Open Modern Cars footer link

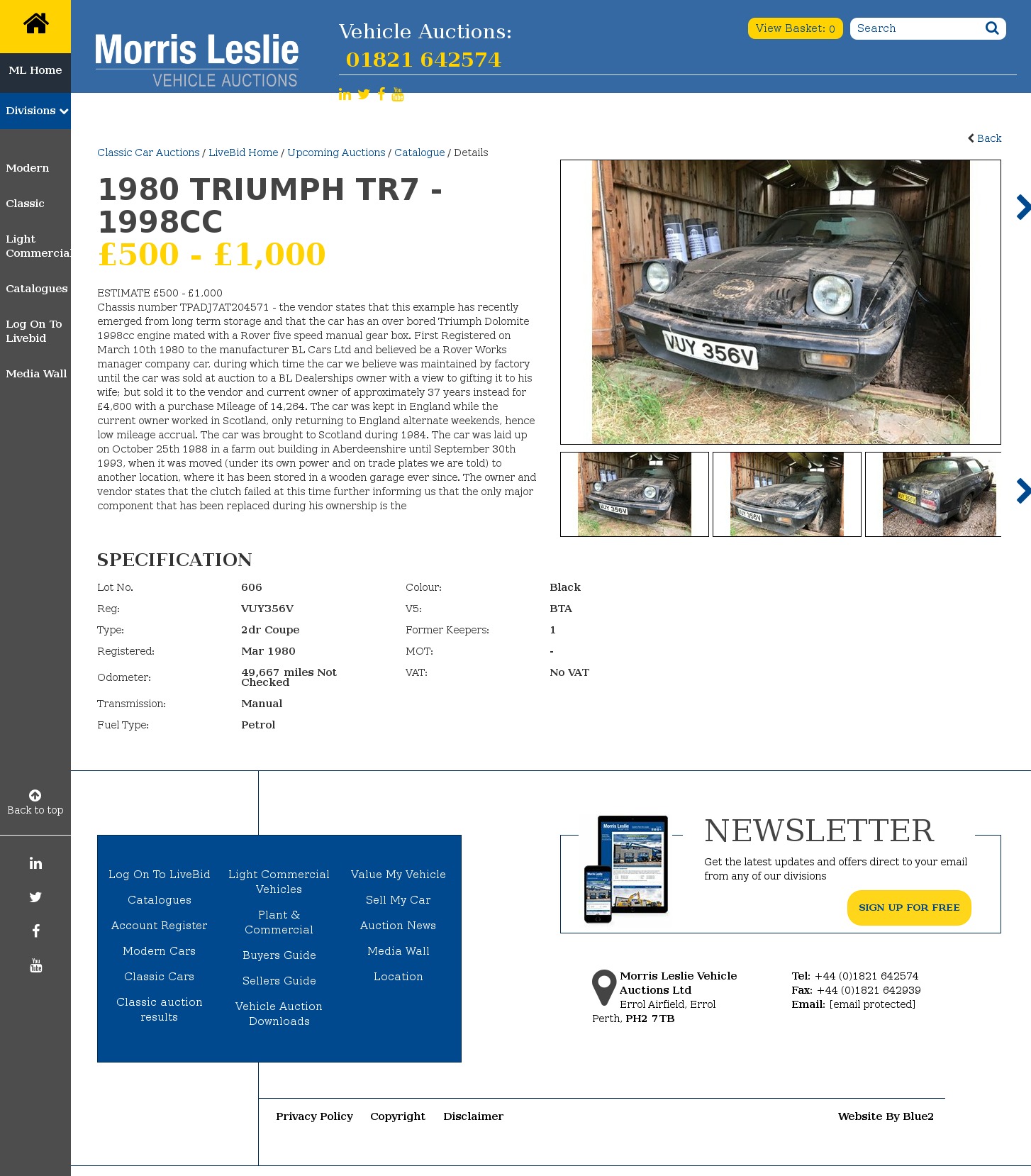(160, 951)
